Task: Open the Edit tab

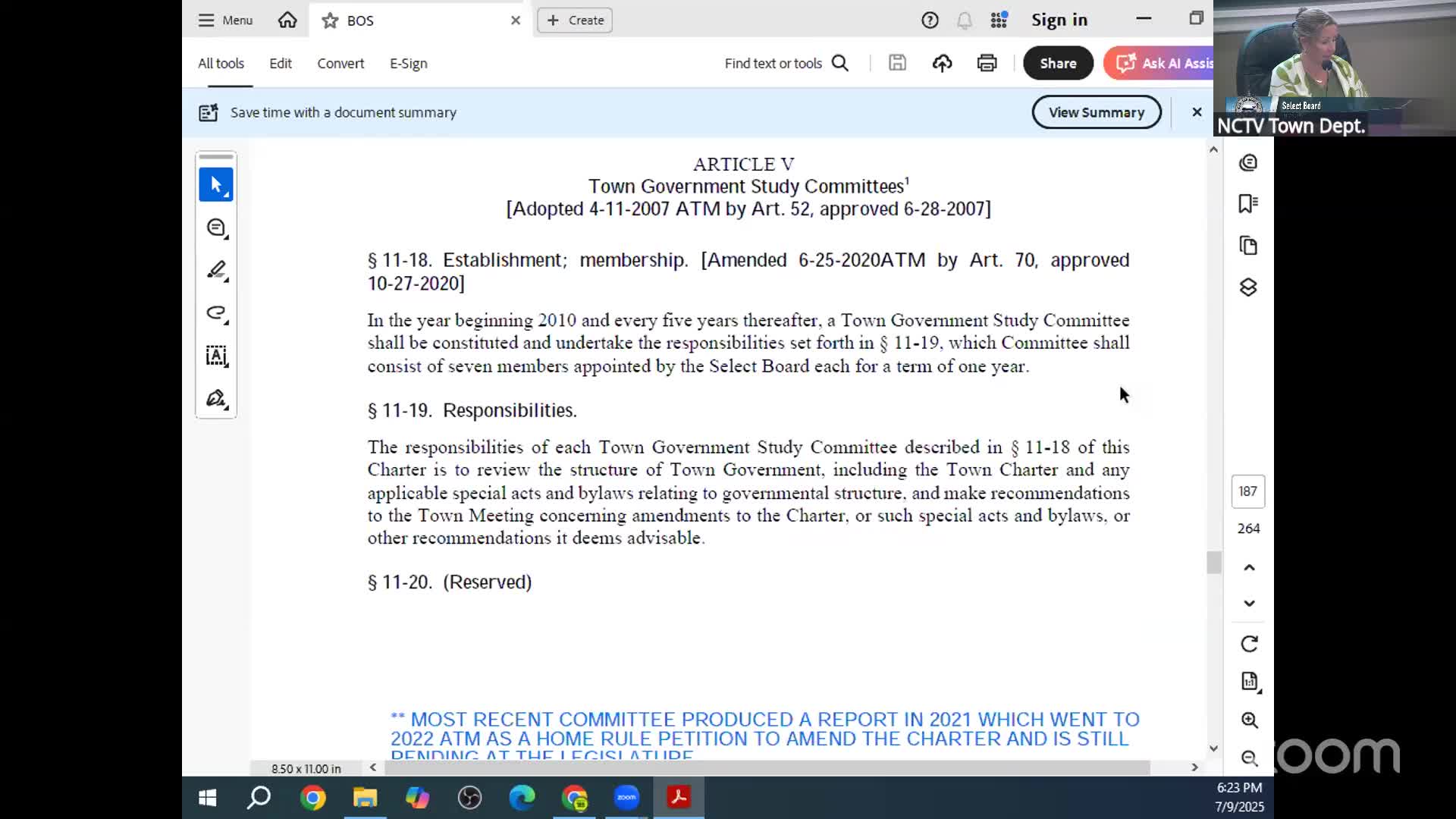Action: (x=281, y=64)
